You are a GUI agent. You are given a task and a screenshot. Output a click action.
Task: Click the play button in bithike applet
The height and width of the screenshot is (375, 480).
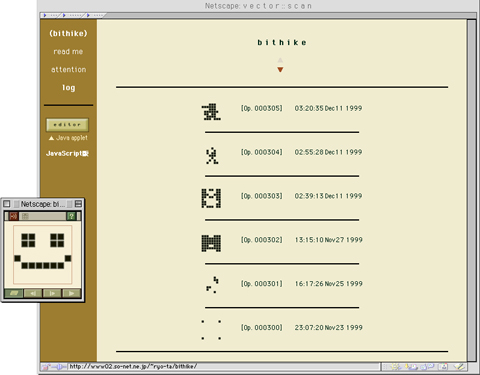tap(71, 293)
